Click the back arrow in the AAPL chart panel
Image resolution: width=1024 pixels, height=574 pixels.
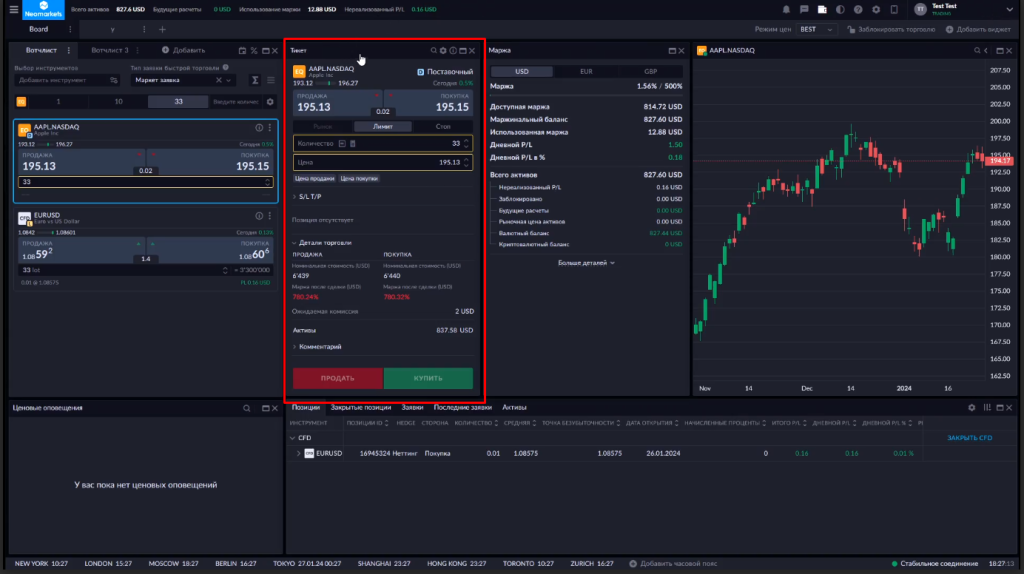click(x=986, y=50)
